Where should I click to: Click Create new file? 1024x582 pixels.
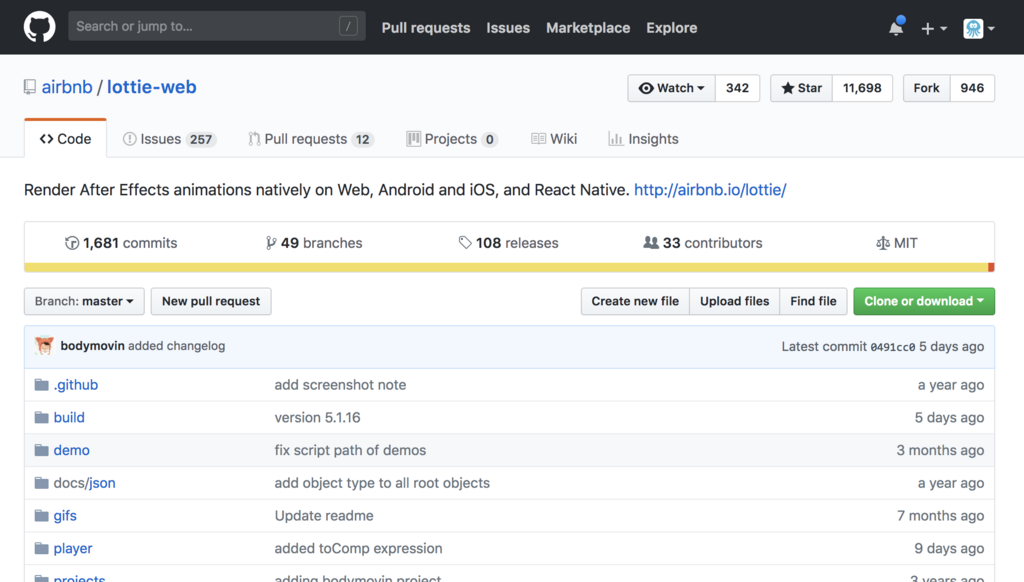point(635,301)
